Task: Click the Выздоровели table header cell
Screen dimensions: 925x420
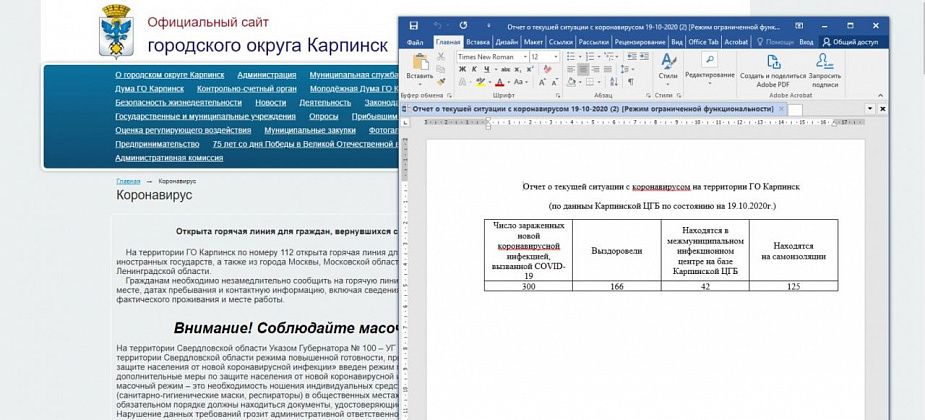Action: pyautogui.click(x=616, y=251)
